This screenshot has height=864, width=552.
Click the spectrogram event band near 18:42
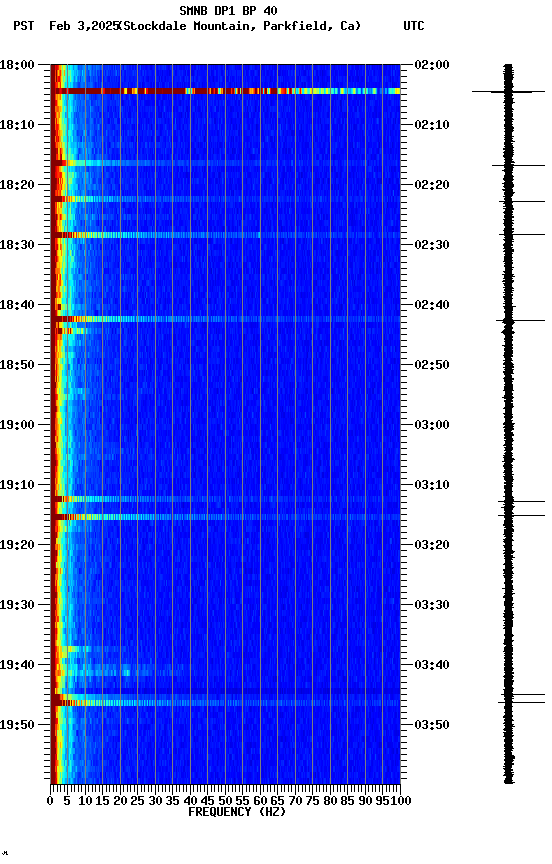click(225, 319)
